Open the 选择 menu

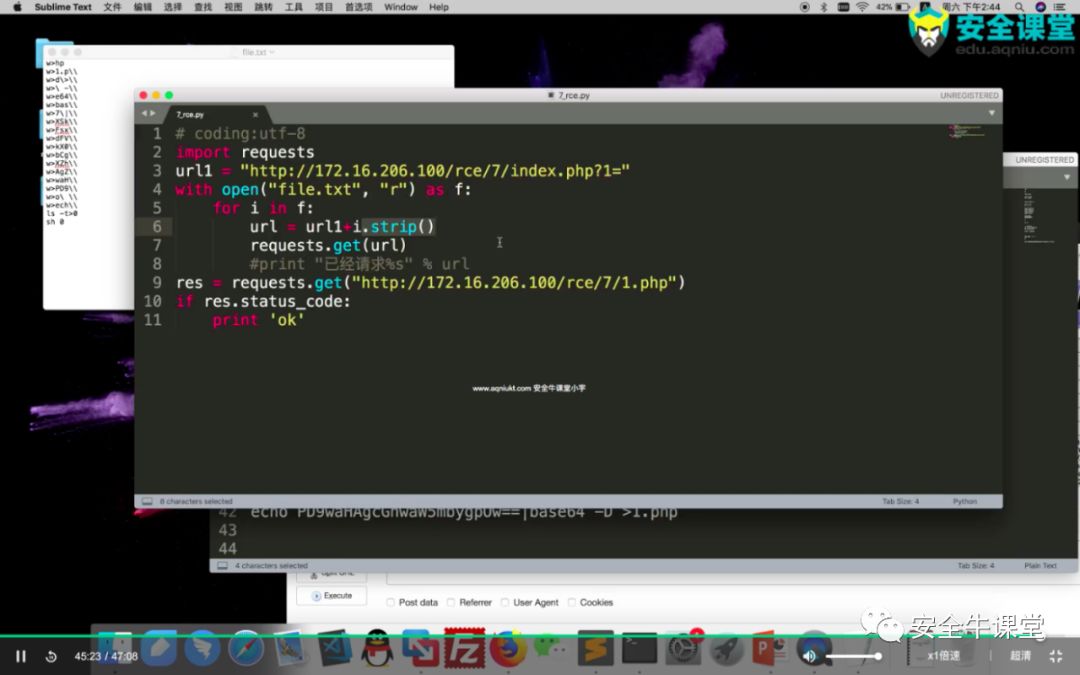pos(173,7)
